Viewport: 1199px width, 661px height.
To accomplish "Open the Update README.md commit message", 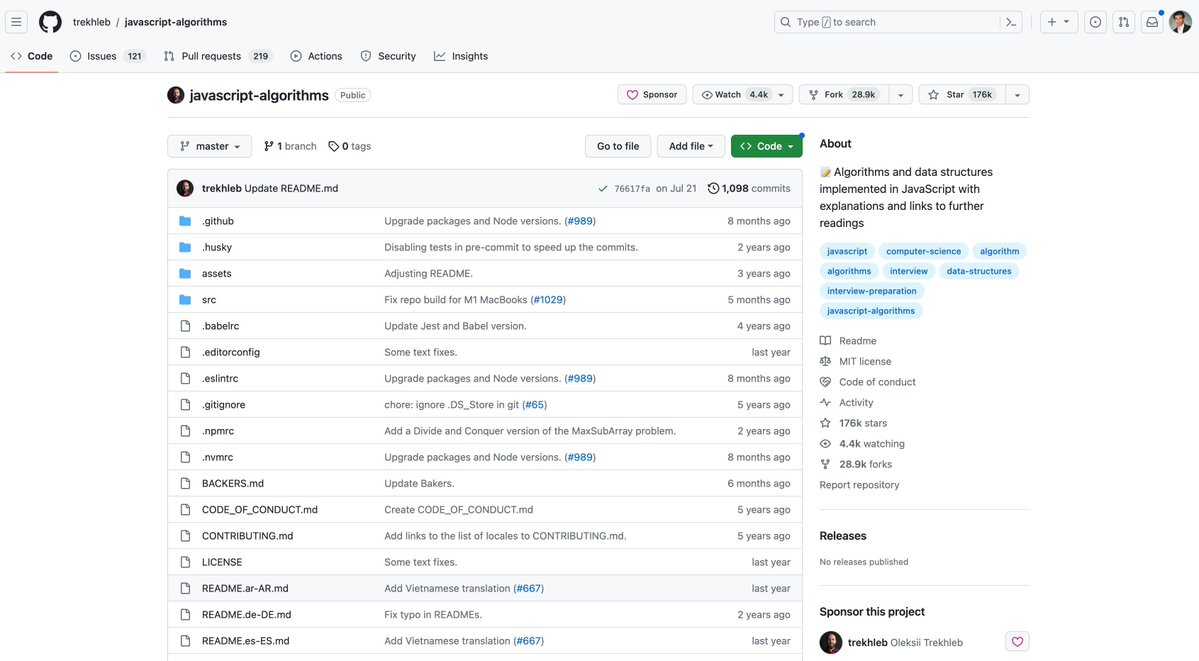I will pos(291,188).
